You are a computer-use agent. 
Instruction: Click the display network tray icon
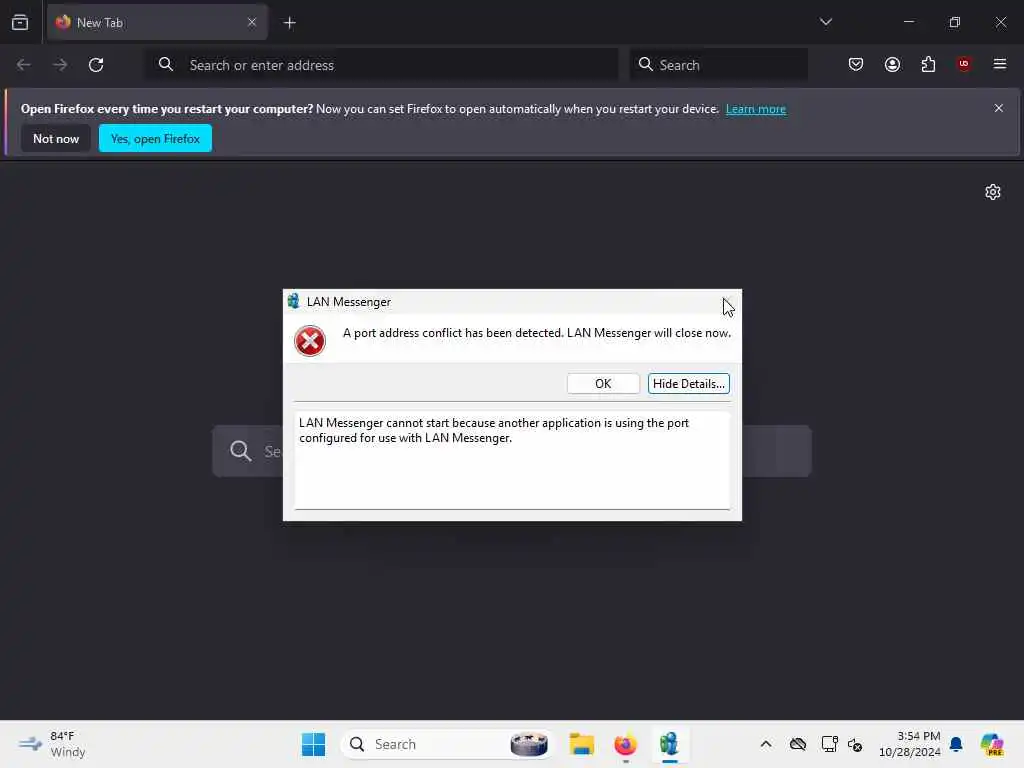(x=829, y=744)
